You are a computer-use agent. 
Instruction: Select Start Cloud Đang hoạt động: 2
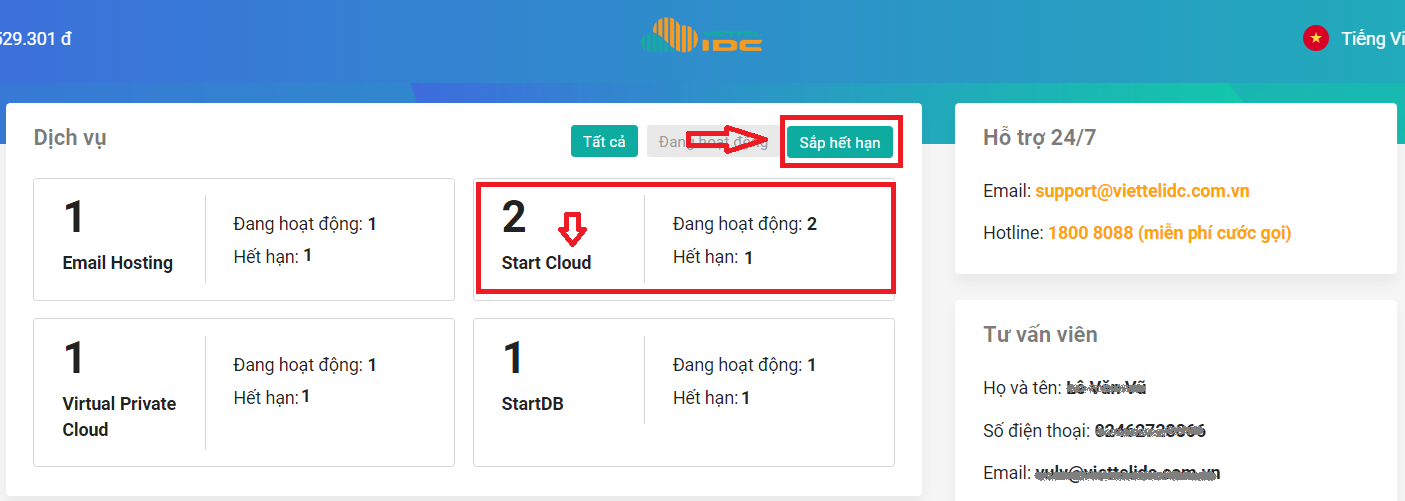tap(745, 224)
